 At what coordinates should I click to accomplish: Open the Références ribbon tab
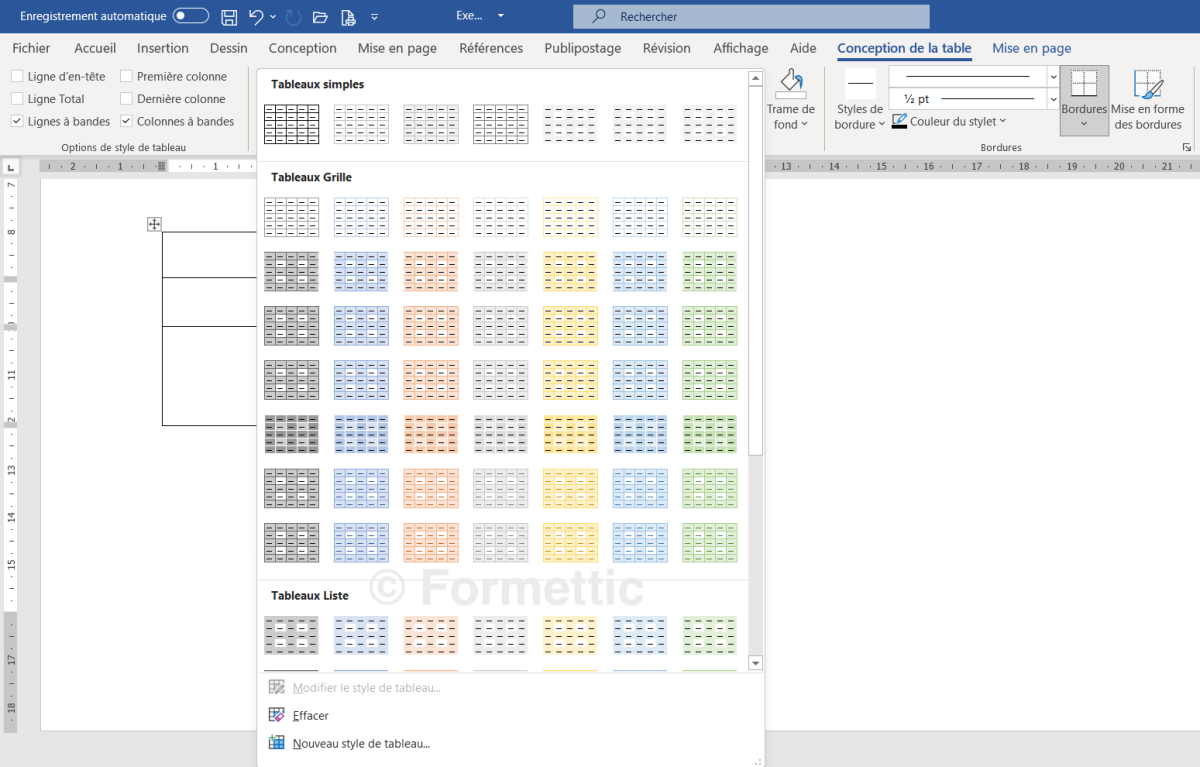click(491, 48)
